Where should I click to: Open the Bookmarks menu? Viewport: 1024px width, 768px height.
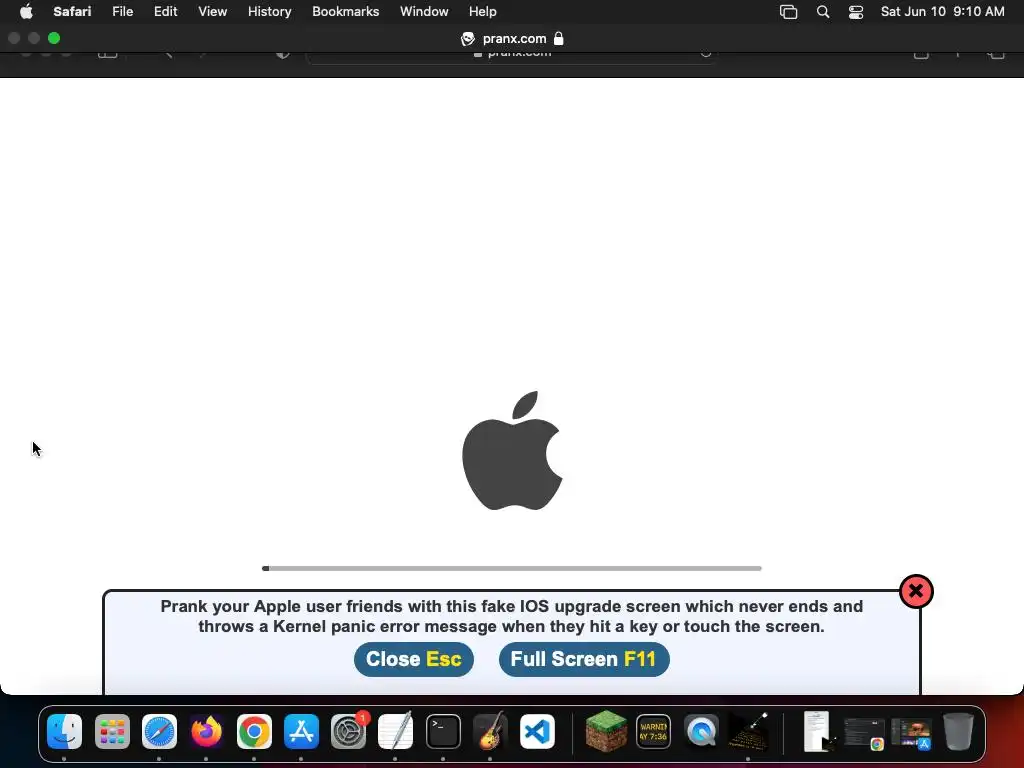[345, 12]
